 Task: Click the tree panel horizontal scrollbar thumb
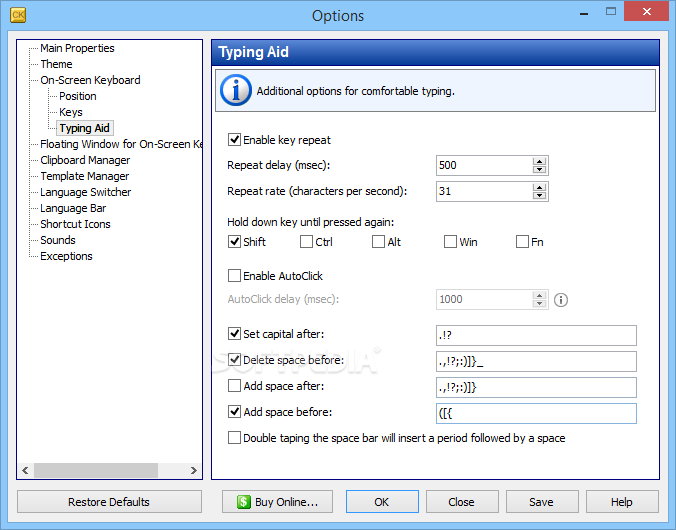pos(96,470)
